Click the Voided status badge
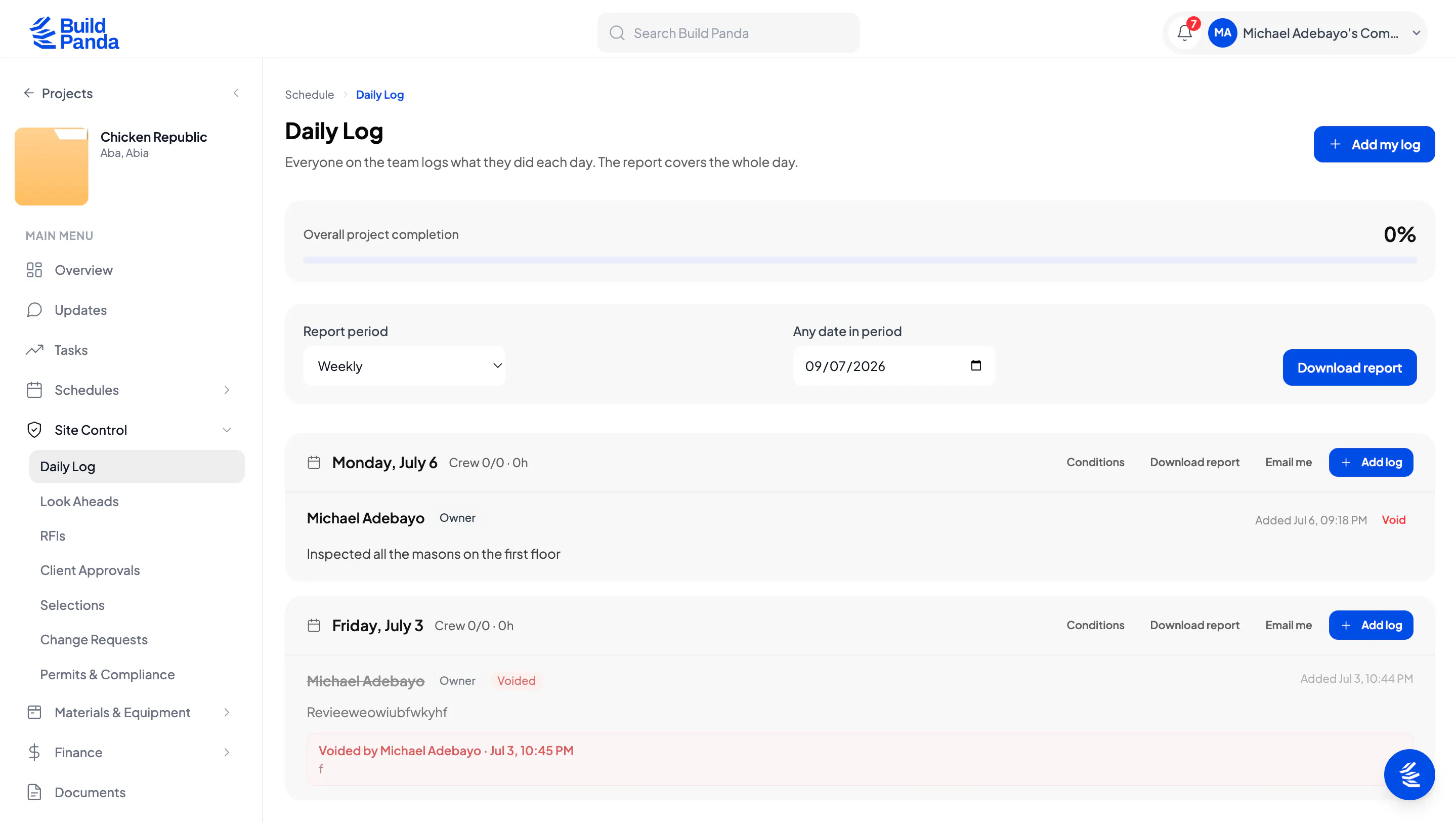Image resolution: width=1456 pixels, height=822 pixels. point(516,680)
